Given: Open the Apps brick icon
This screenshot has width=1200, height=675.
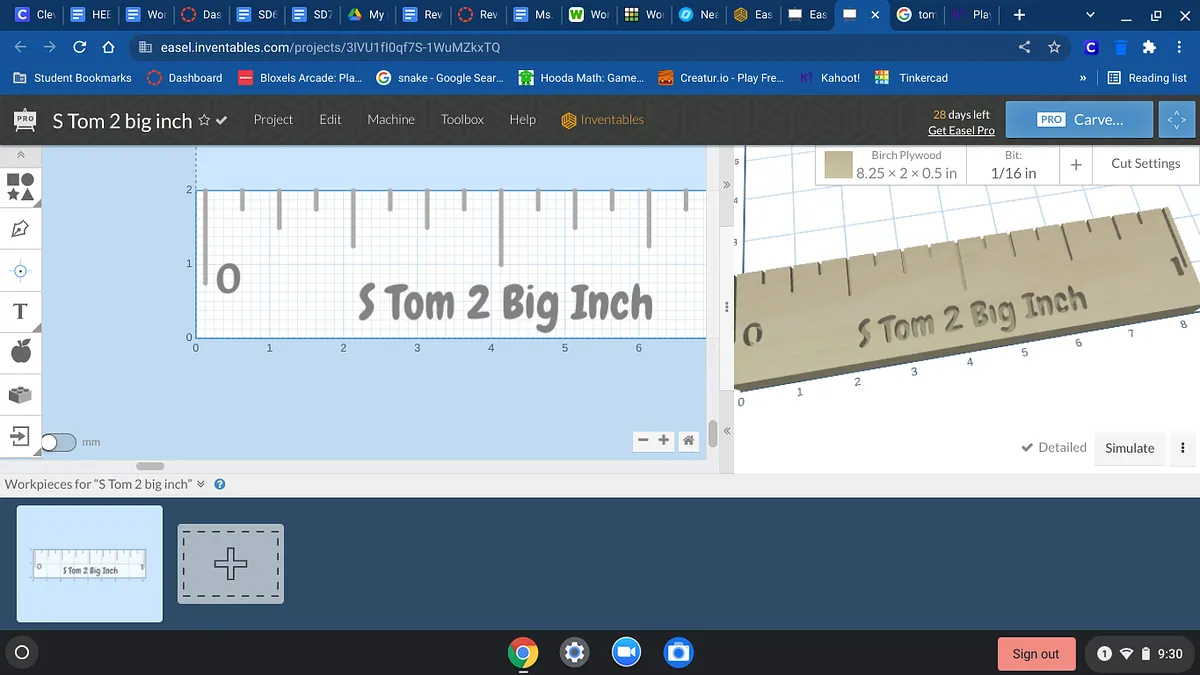Looking at the screenshot, I should coord(21,395).
